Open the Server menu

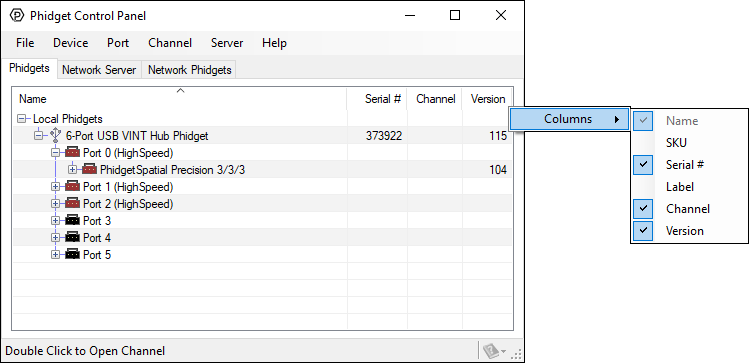point(227,43)
